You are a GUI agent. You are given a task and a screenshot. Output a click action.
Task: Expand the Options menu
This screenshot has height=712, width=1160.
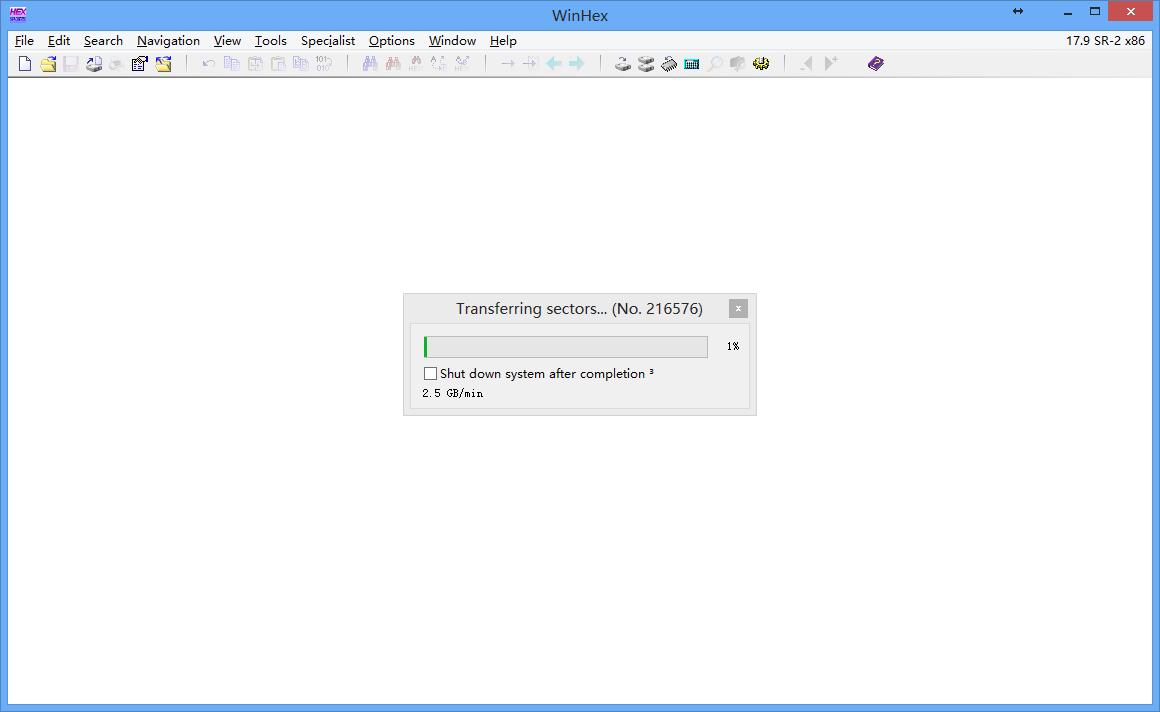[x=391, y=41]
